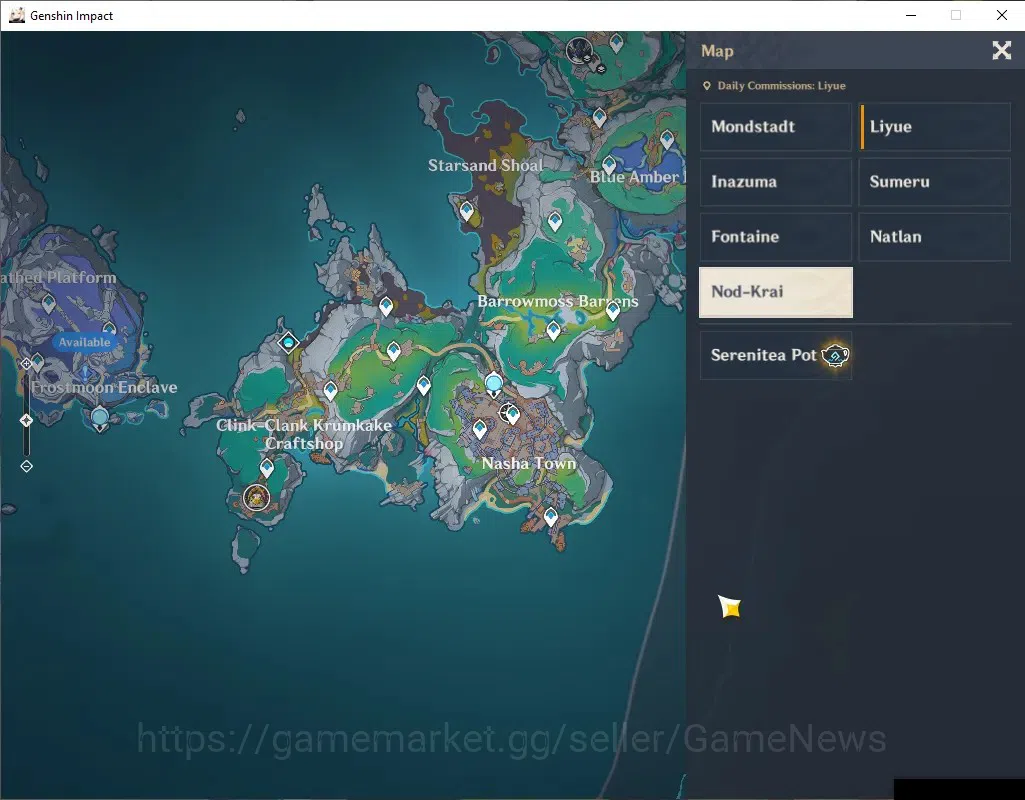Click the waypoint immediately west of Nasha Town's statue
The image size is (1025, 800).
424,386
